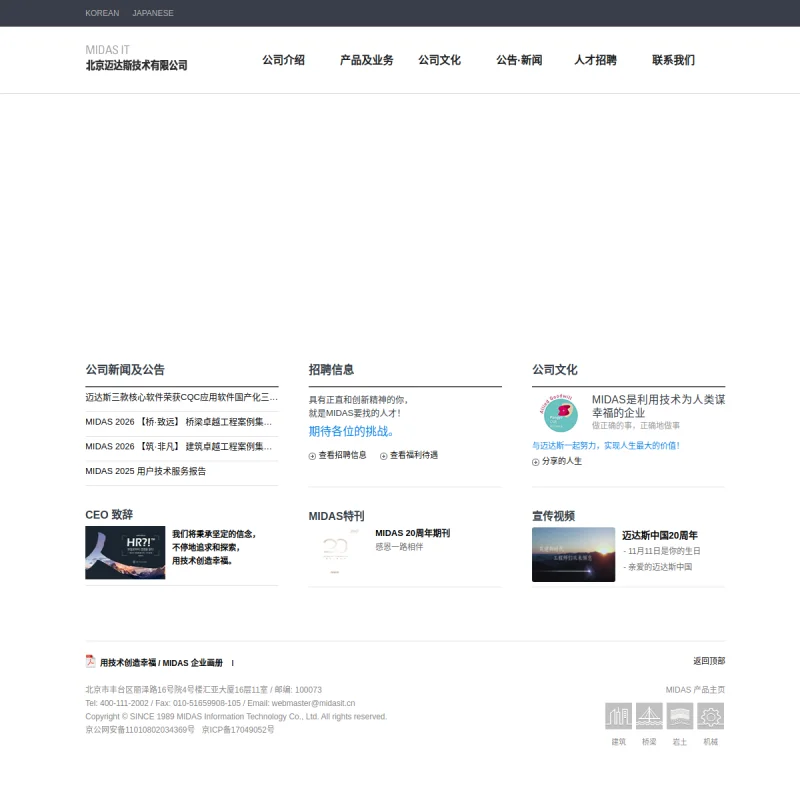Open the 公司文化 navigation menu item

[x=439, y=60]
